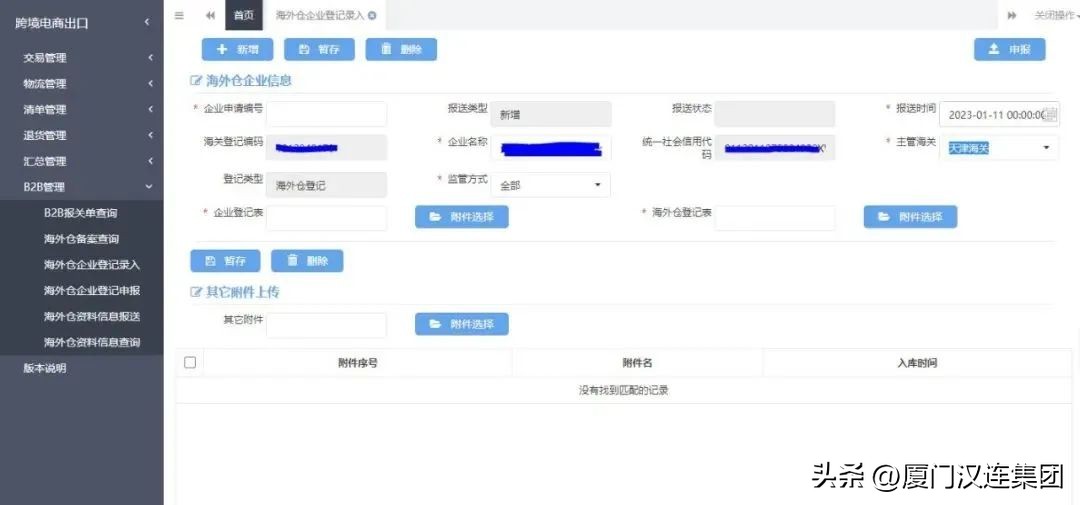The height and width of the screenshot is (505, 1080).
Task: Click the 其它附件 input field
Action: [326, 325]
